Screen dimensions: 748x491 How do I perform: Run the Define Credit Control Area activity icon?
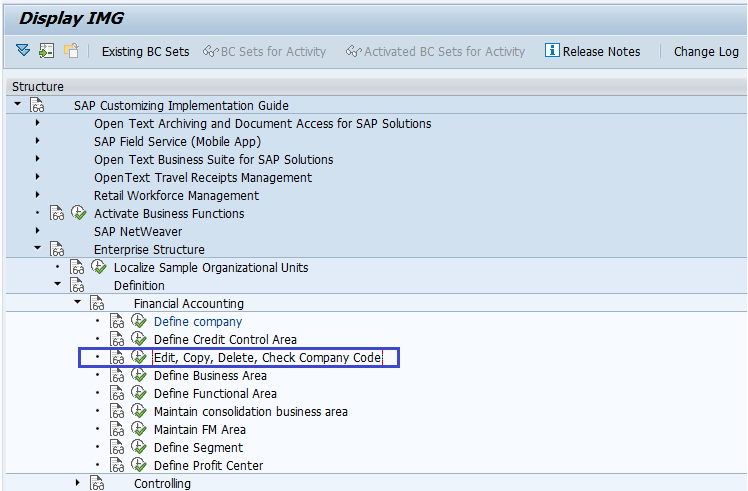pyautogui.click(x=139, y=340)
